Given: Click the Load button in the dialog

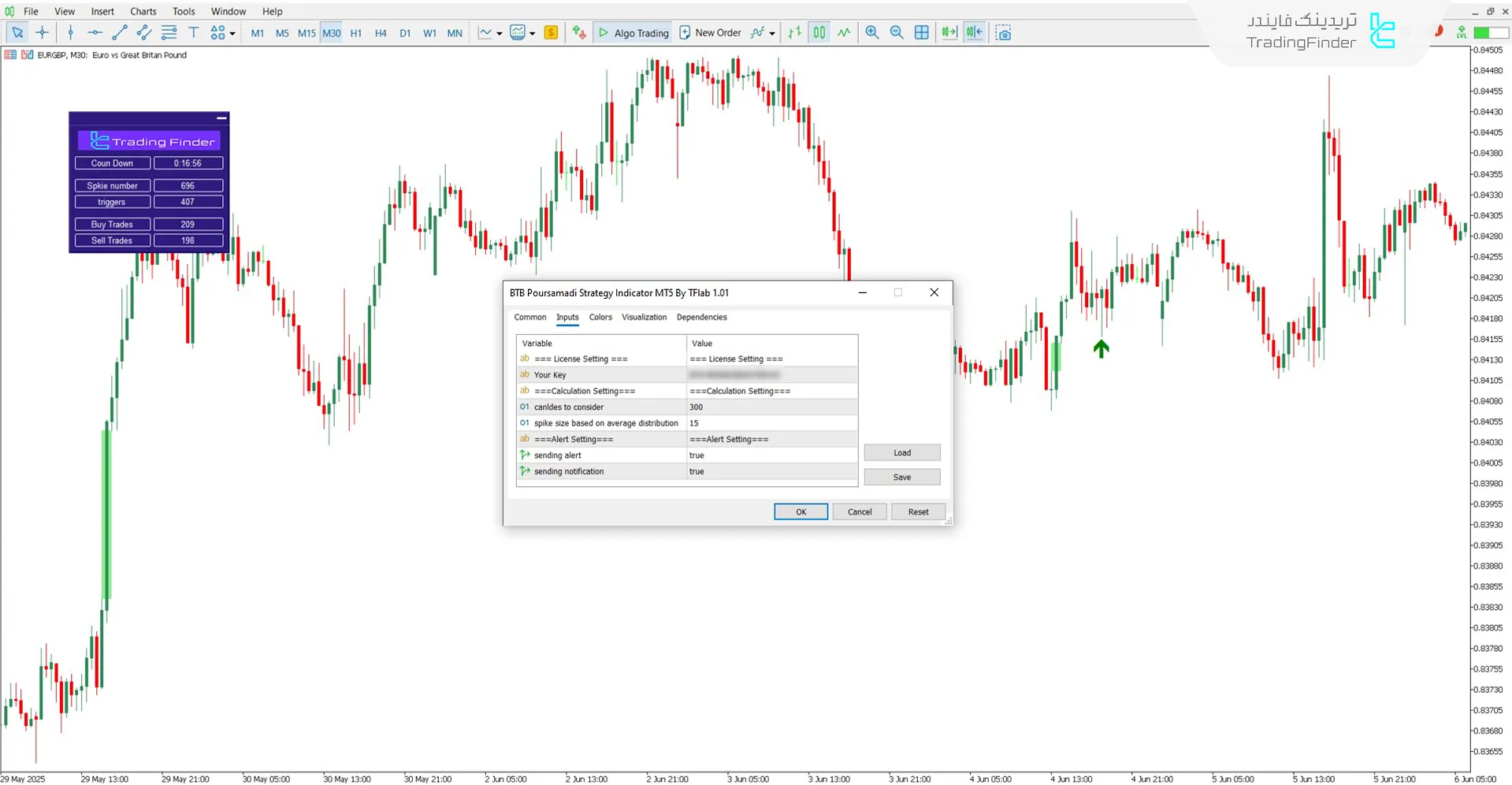Looking at the screenshot, I should pos(901,452).
